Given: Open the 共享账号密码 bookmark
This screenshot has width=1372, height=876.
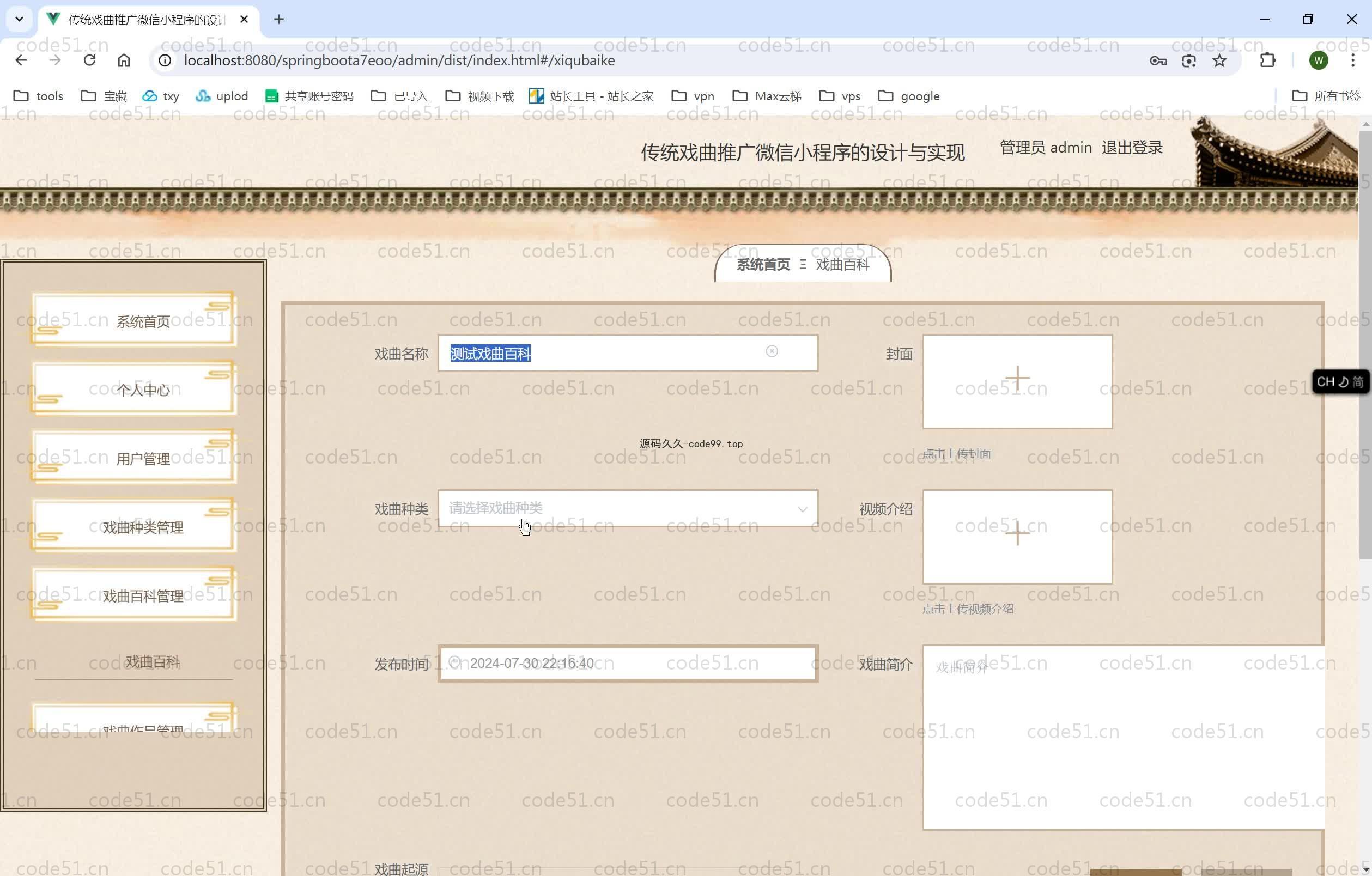Looking at the screenshot, I should (x=309, y=96).
